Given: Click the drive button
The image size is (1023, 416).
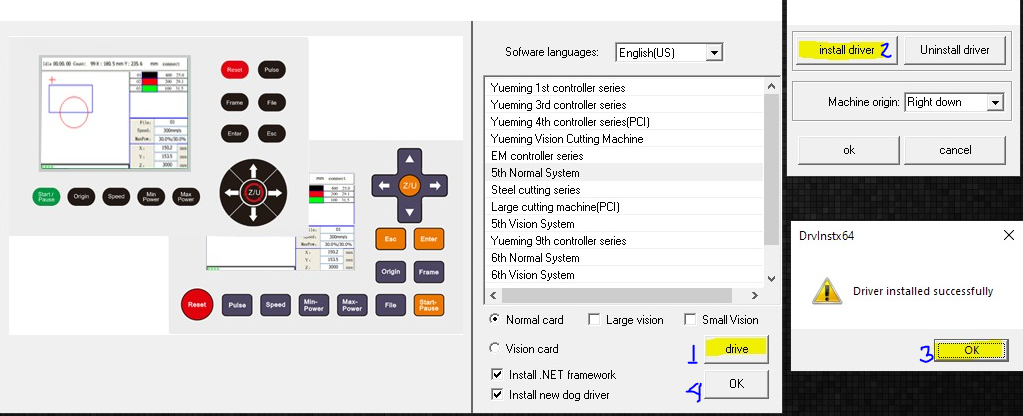Looking at the screenshot, I should (x=737, y=349).
